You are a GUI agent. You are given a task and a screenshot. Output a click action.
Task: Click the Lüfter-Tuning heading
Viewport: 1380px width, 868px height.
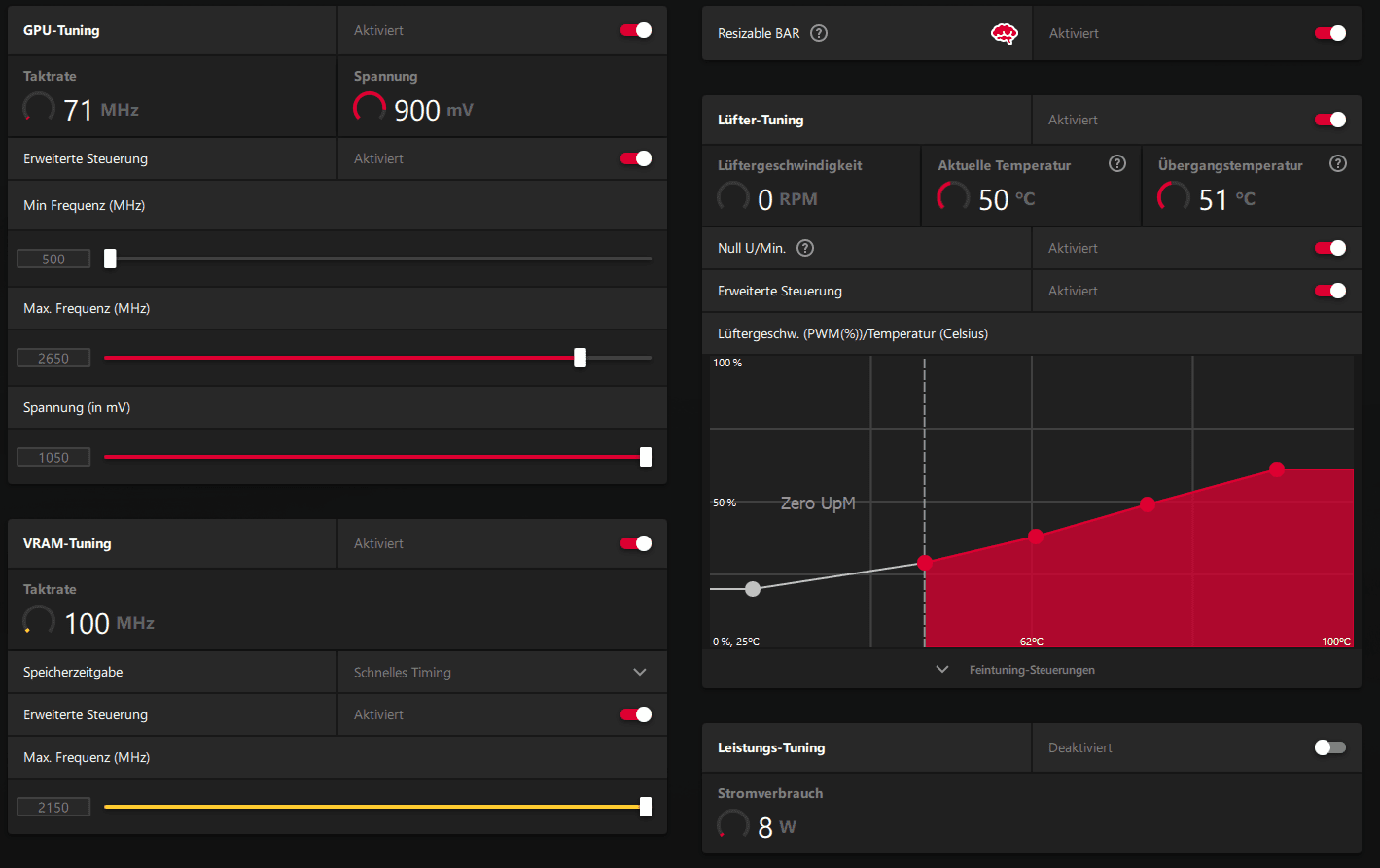pyautogui.click(x=761, y=120)
